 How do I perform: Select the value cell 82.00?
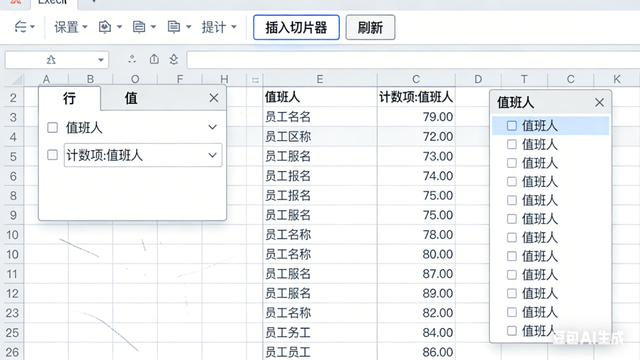tap(416, 313)
